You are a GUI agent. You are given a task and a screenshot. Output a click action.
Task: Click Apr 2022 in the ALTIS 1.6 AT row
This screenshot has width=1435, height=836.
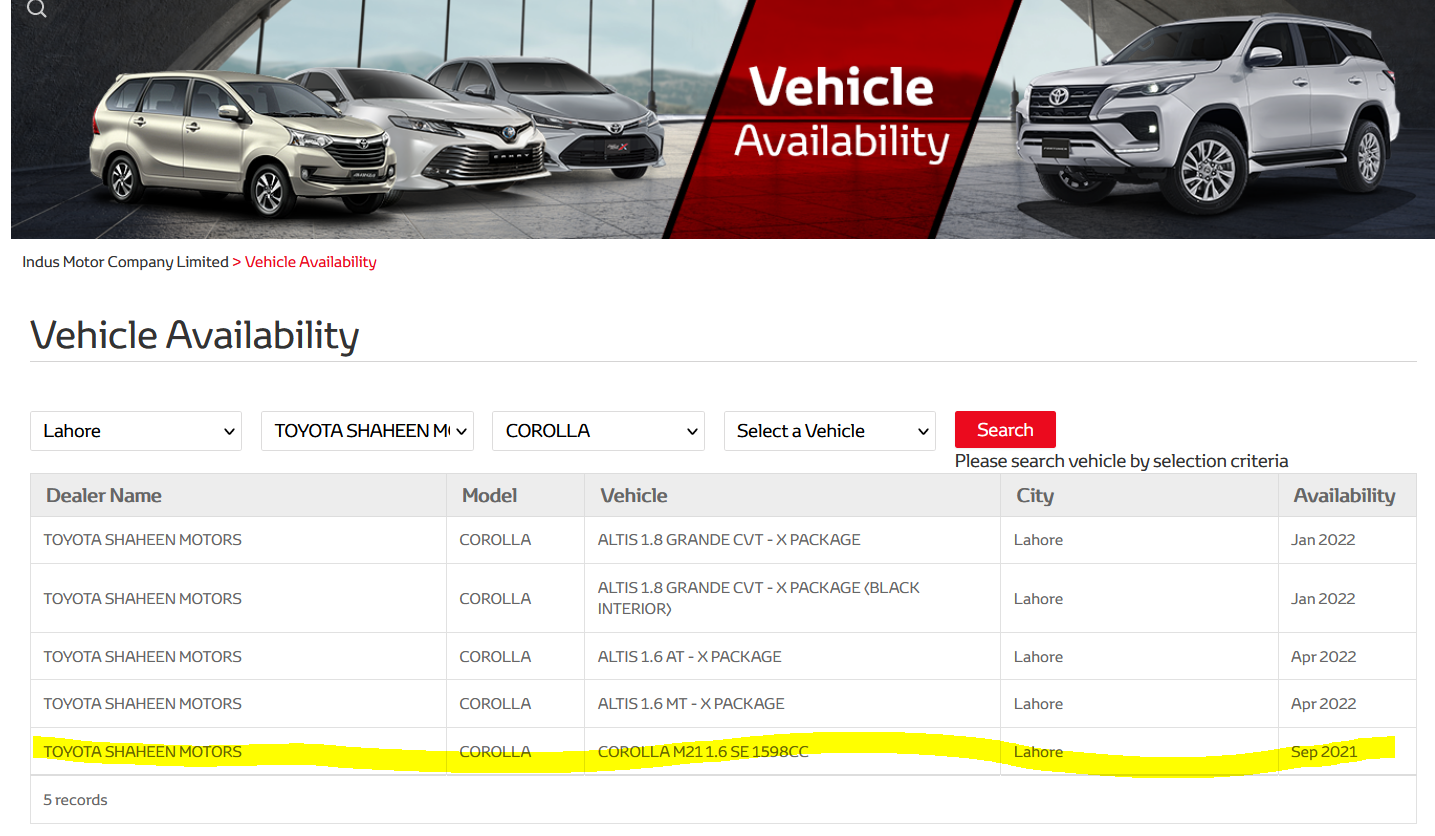tap(1323, 657)
